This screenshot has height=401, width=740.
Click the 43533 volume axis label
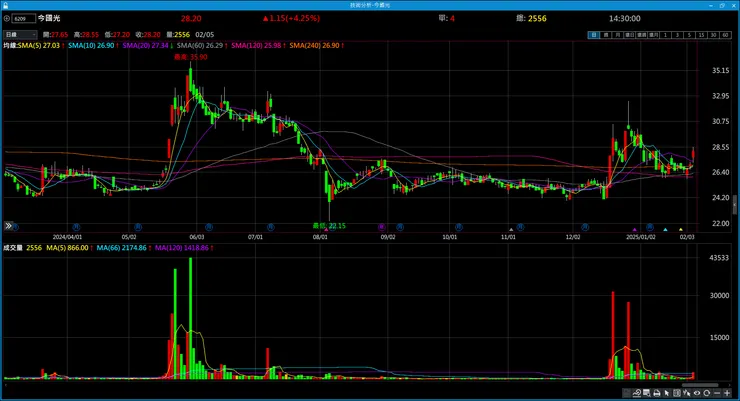click(719, 258)
